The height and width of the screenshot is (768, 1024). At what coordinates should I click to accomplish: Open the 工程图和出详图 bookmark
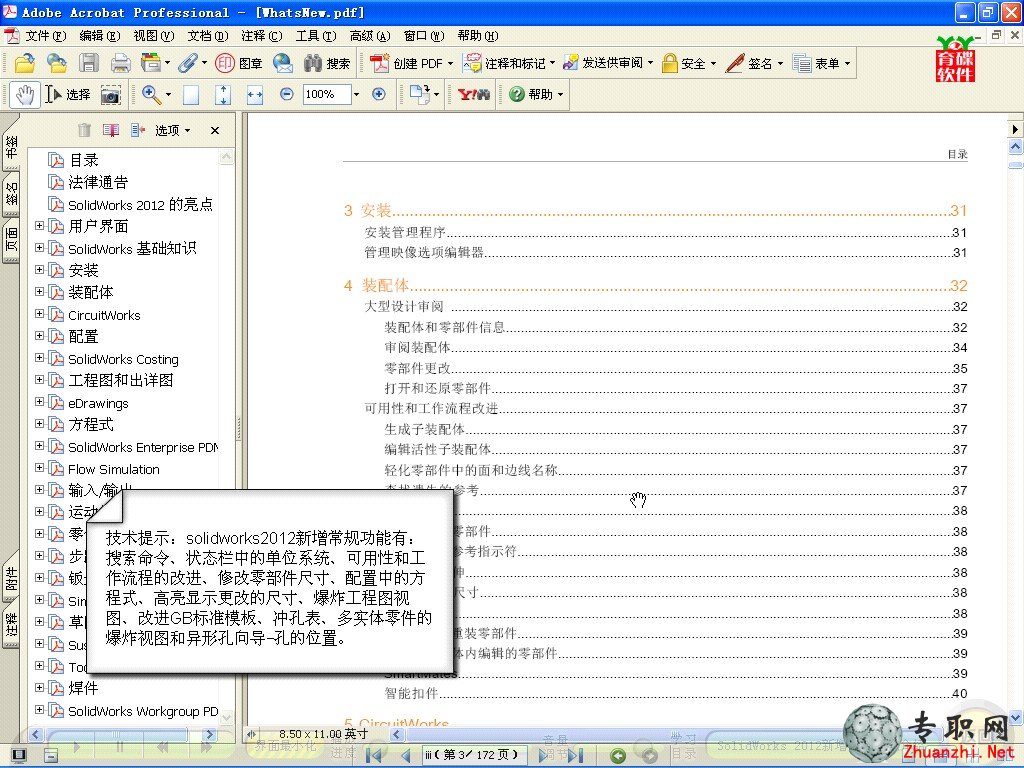[121, 380]
